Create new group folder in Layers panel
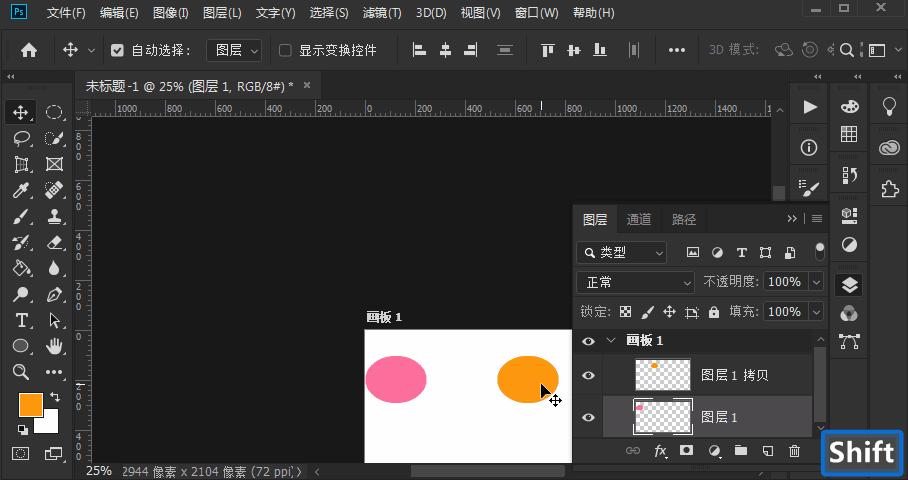 tap(741, 450)
